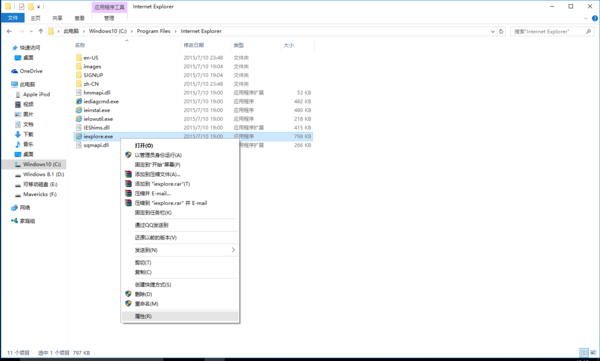
Task: Click the iediagcmd.exe Internet Explorer icon
Action: (79, 101)
